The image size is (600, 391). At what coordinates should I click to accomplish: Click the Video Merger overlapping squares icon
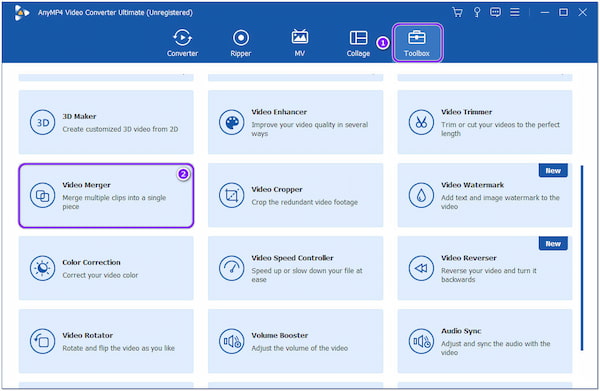click(42, 196)
